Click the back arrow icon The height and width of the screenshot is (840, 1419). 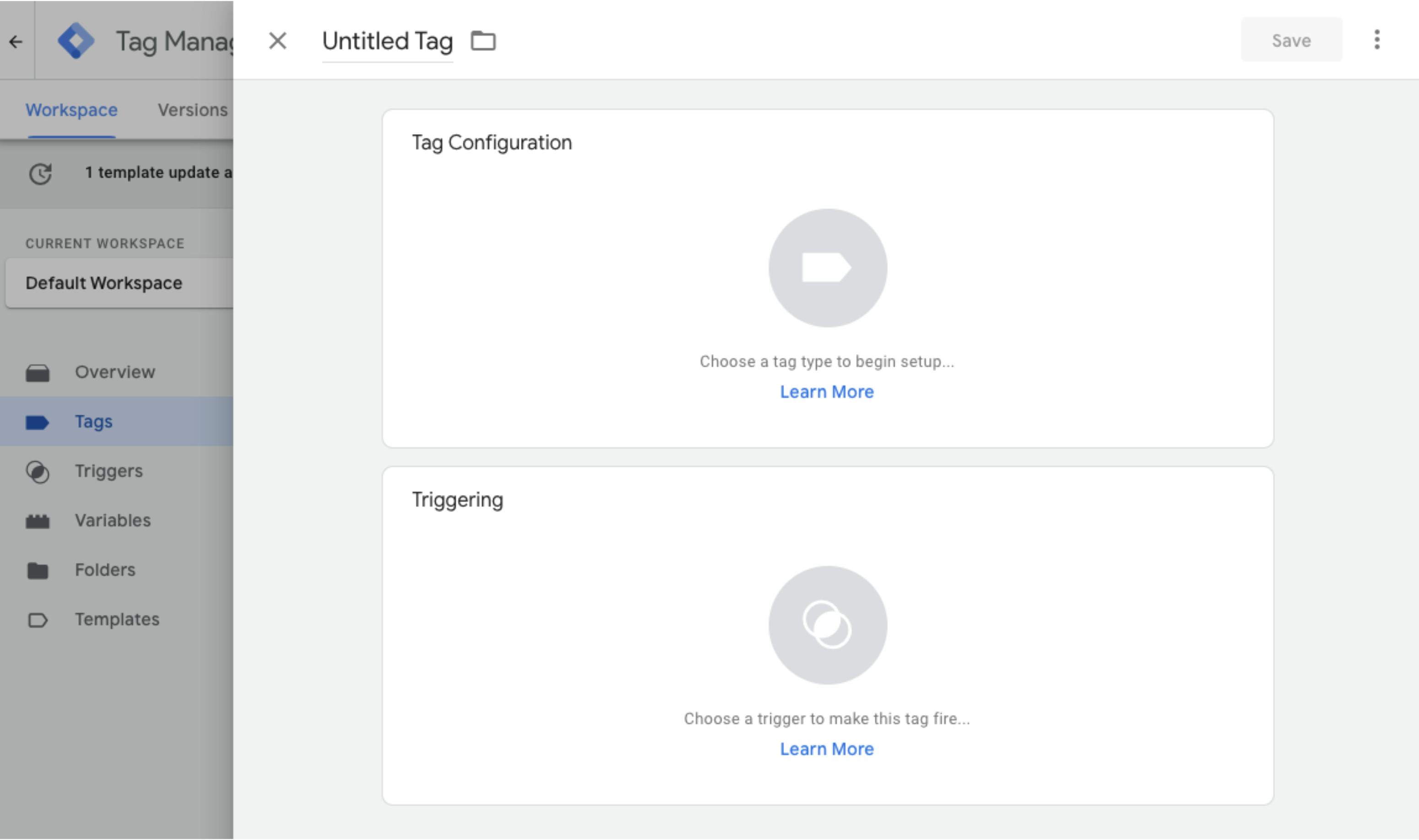16,41
